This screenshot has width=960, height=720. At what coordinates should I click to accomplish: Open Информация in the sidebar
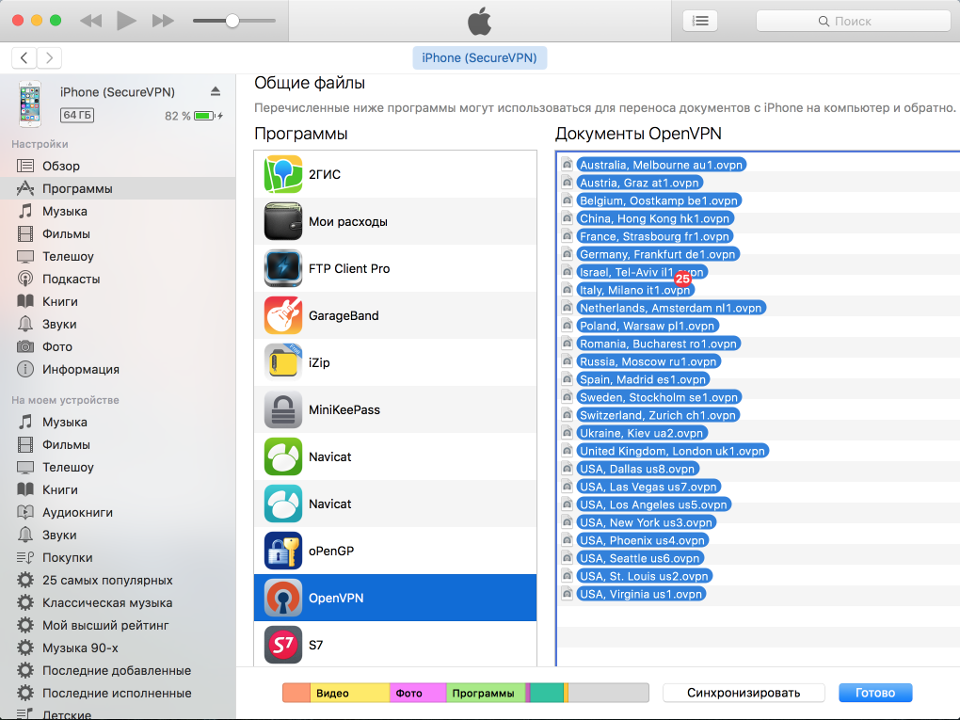118,370
